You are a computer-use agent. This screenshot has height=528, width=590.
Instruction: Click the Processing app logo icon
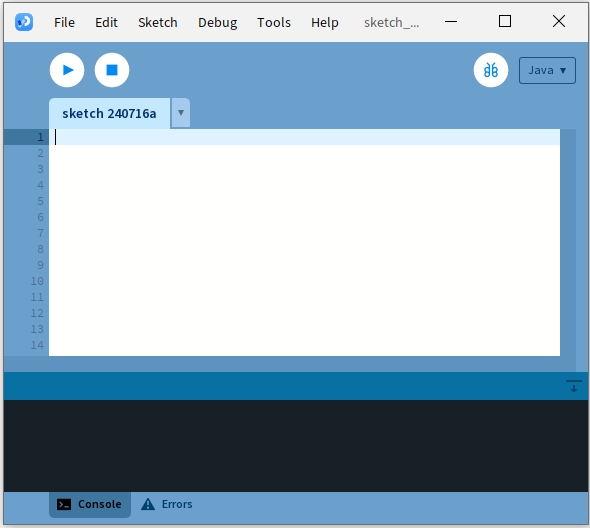(x=24, y=22)
